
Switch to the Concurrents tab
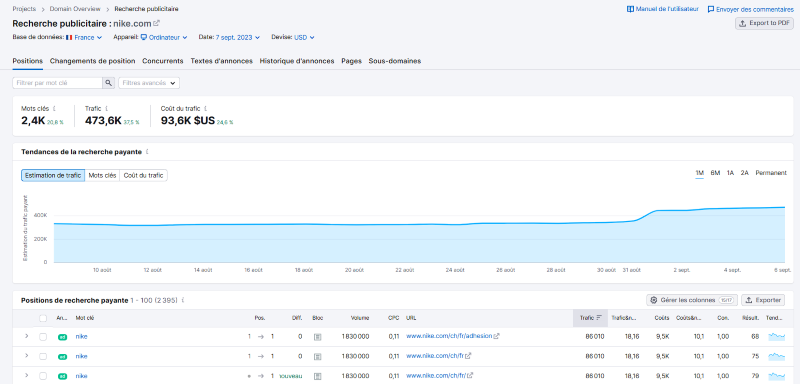click(x=163, y=61)
